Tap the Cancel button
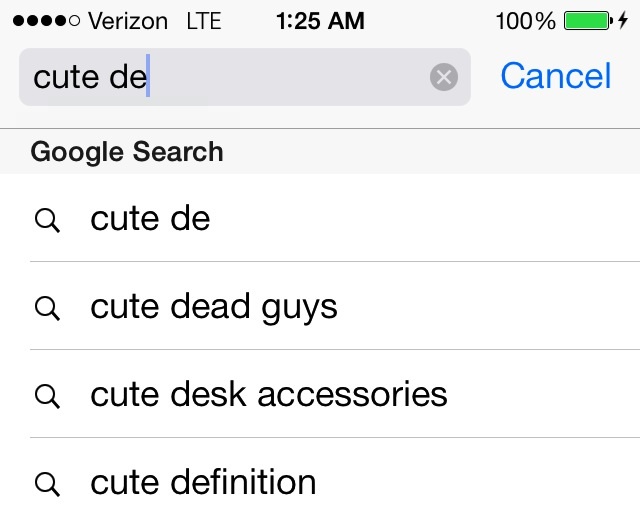 click(556, 76)
